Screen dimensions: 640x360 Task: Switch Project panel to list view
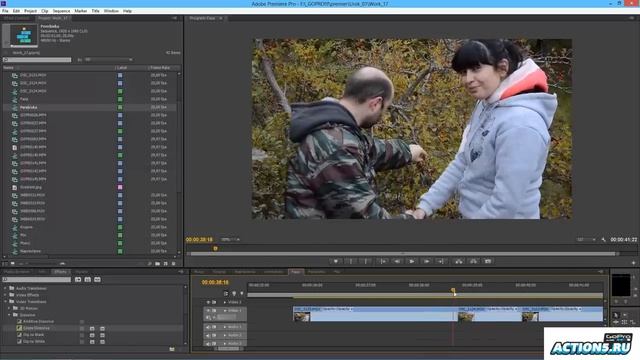click(5, 264)
